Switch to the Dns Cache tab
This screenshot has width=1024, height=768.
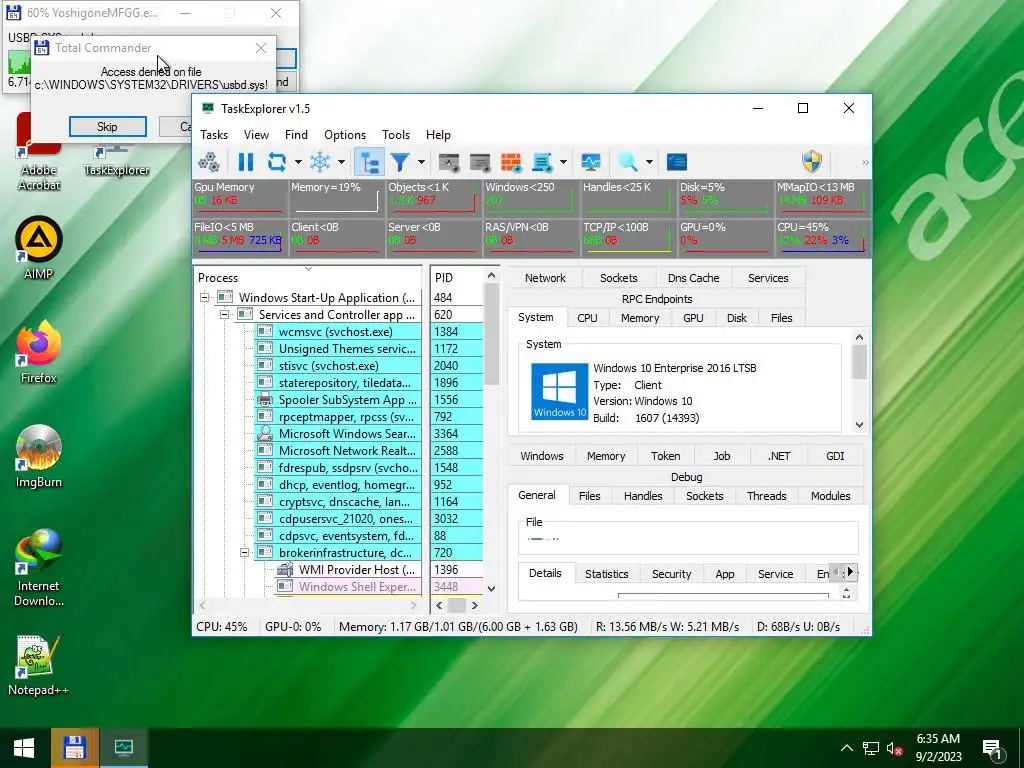[693, 278]
